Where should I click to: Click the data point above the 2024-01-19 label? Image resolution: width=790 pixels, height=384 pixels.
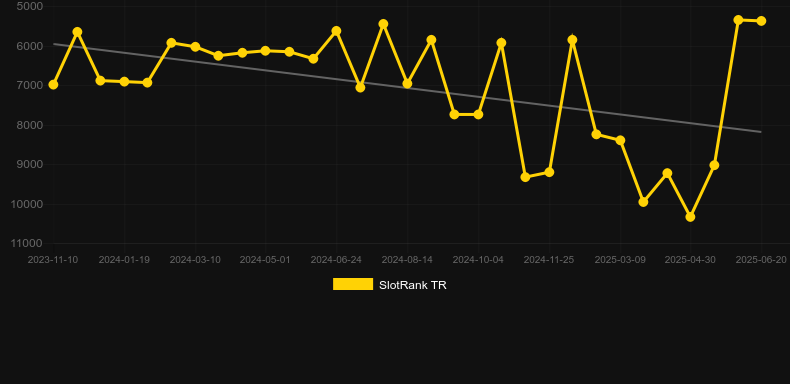click(124, 82)
